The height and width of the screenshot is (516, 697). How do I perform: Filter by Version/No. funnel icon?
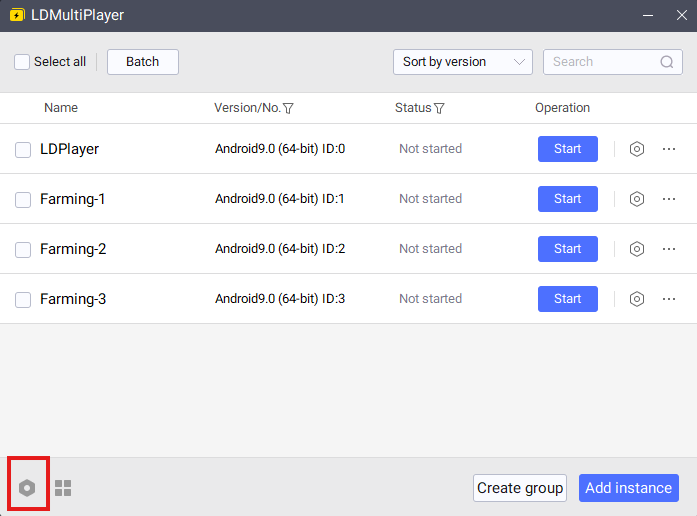pyautogui.click(x=288, y=108)
